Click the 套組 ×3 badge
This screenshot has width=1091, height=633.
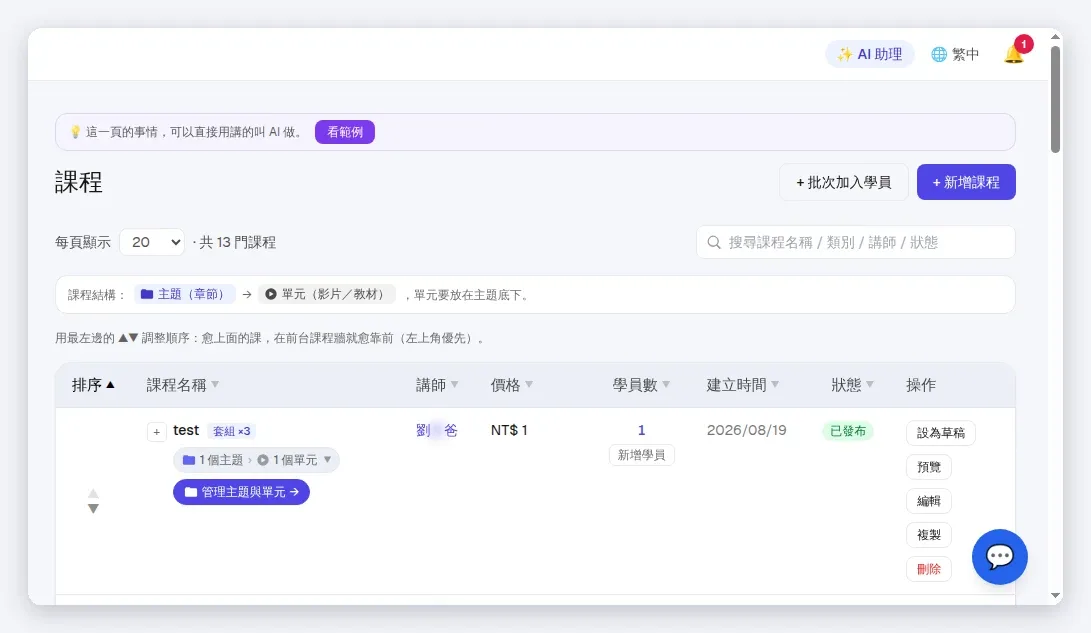pyautogui.click(x=231, y=431)
